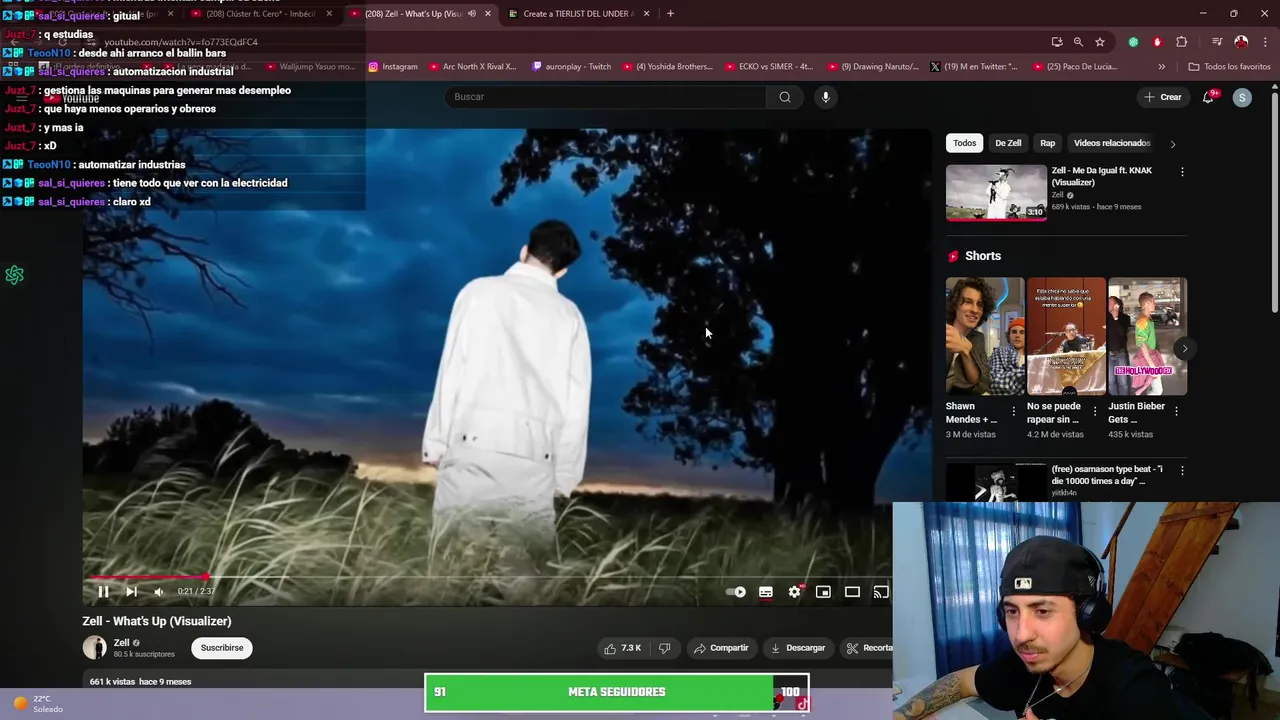Open a new browser tab
Viewport: 1280px width, 720px height.
[x=670, y=14]
